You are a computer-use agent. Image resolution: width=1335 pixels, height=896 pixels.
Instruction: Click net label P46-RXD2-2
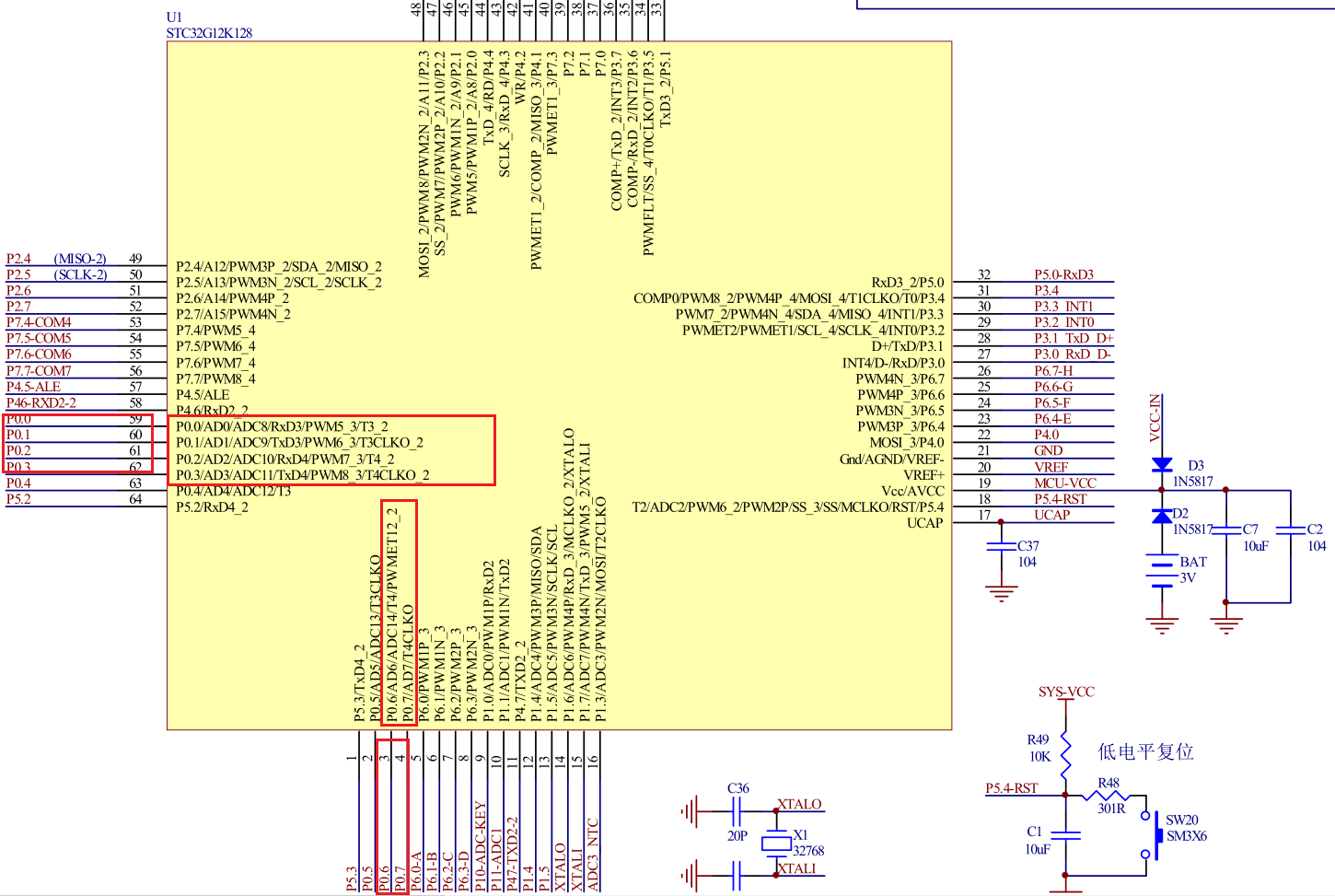[x=41, y=402]
